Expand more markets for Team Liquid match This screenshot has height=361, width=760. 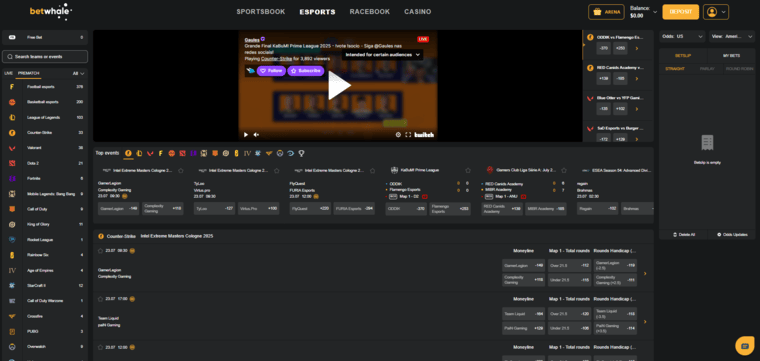click(645, 322)
